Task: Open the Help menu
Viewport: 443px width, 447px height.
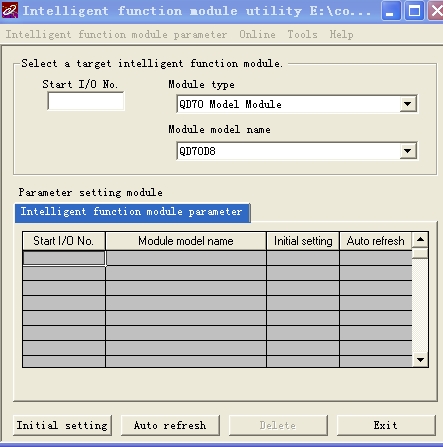Action: click(341, 35)
